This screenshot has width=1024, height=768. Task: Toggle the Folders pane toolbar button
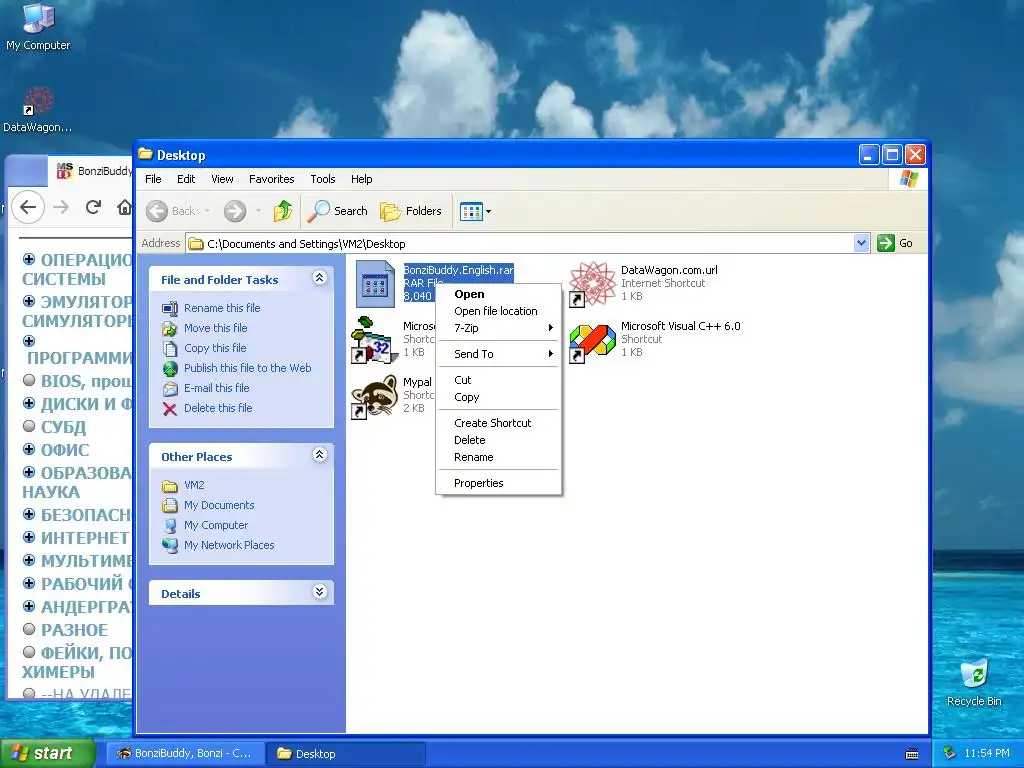tap(411, 211)
